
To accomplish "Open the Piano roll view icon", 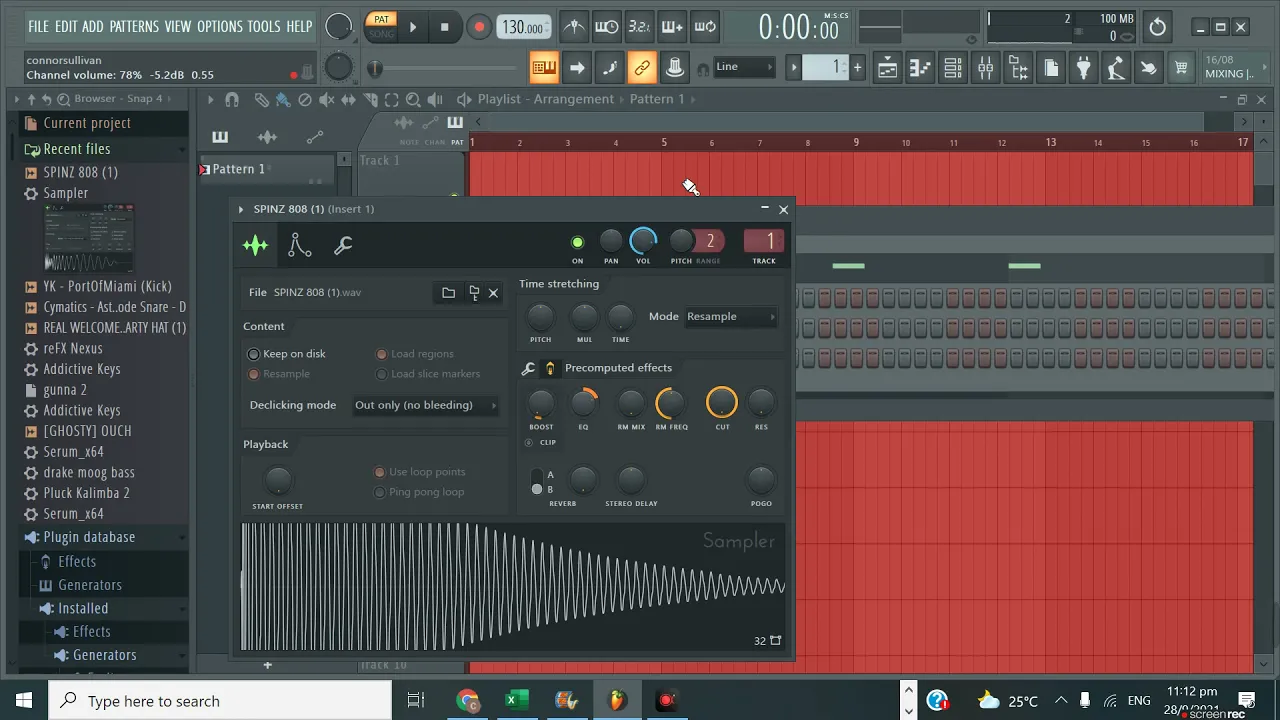I will [x=920, y=68].
